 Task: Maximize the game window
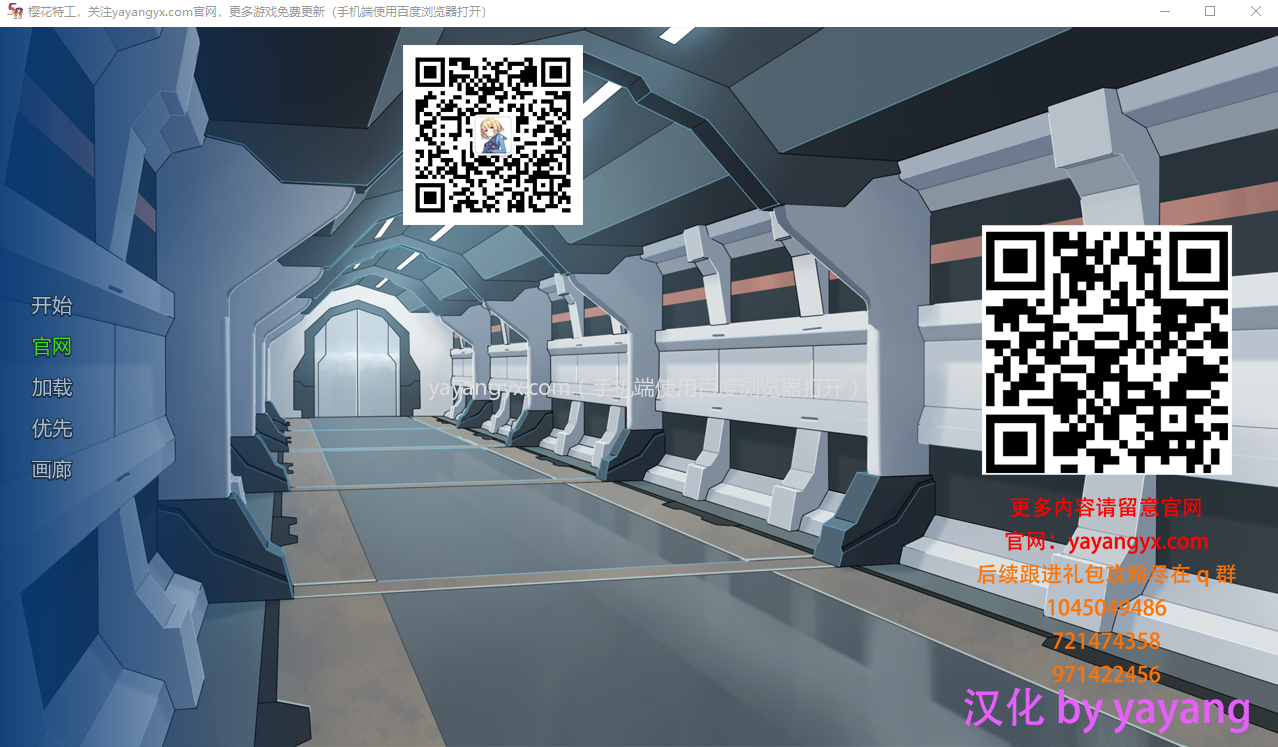coord(1210,12)
